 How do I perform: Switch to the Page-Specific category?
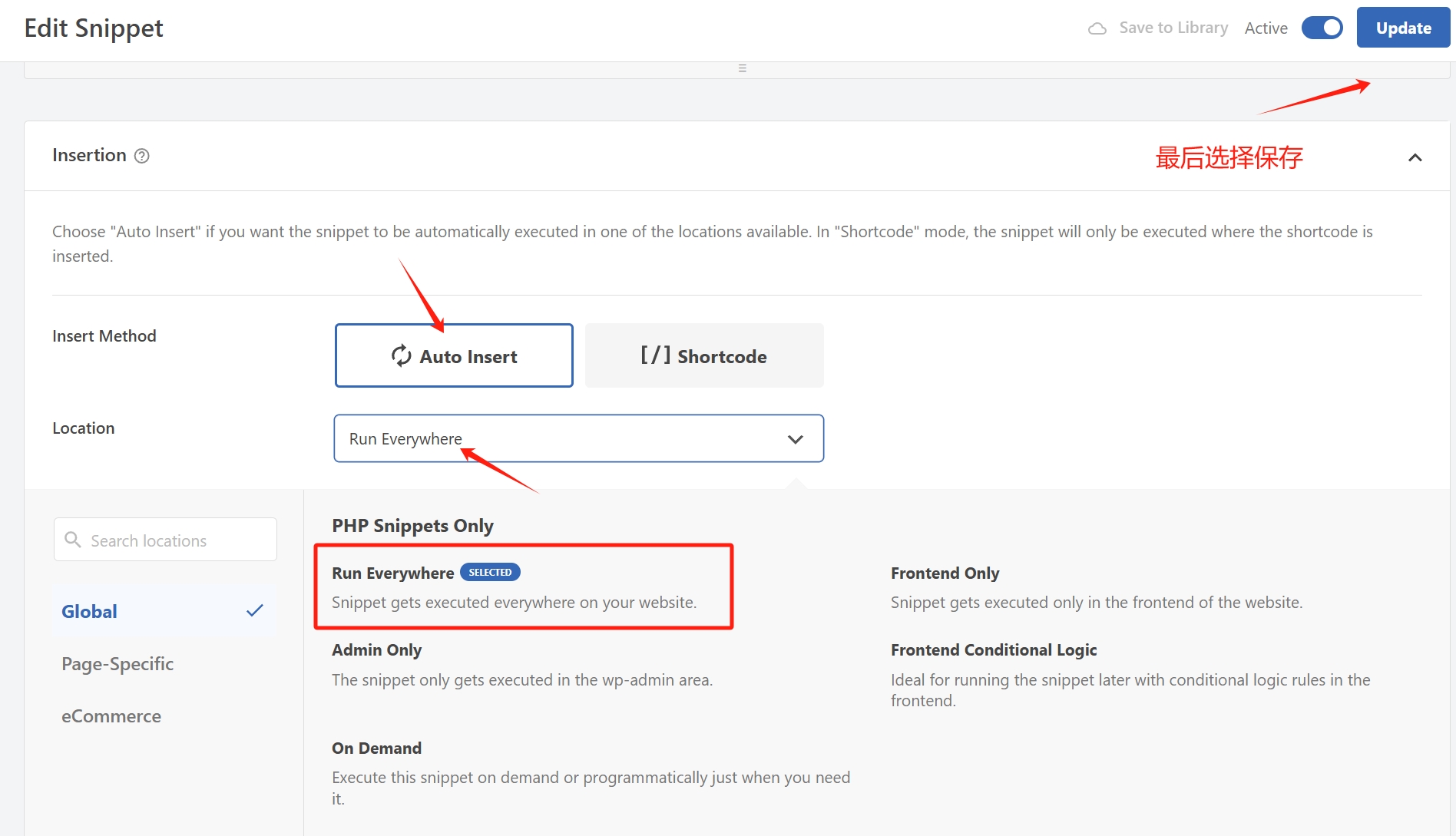pos(117,664)
